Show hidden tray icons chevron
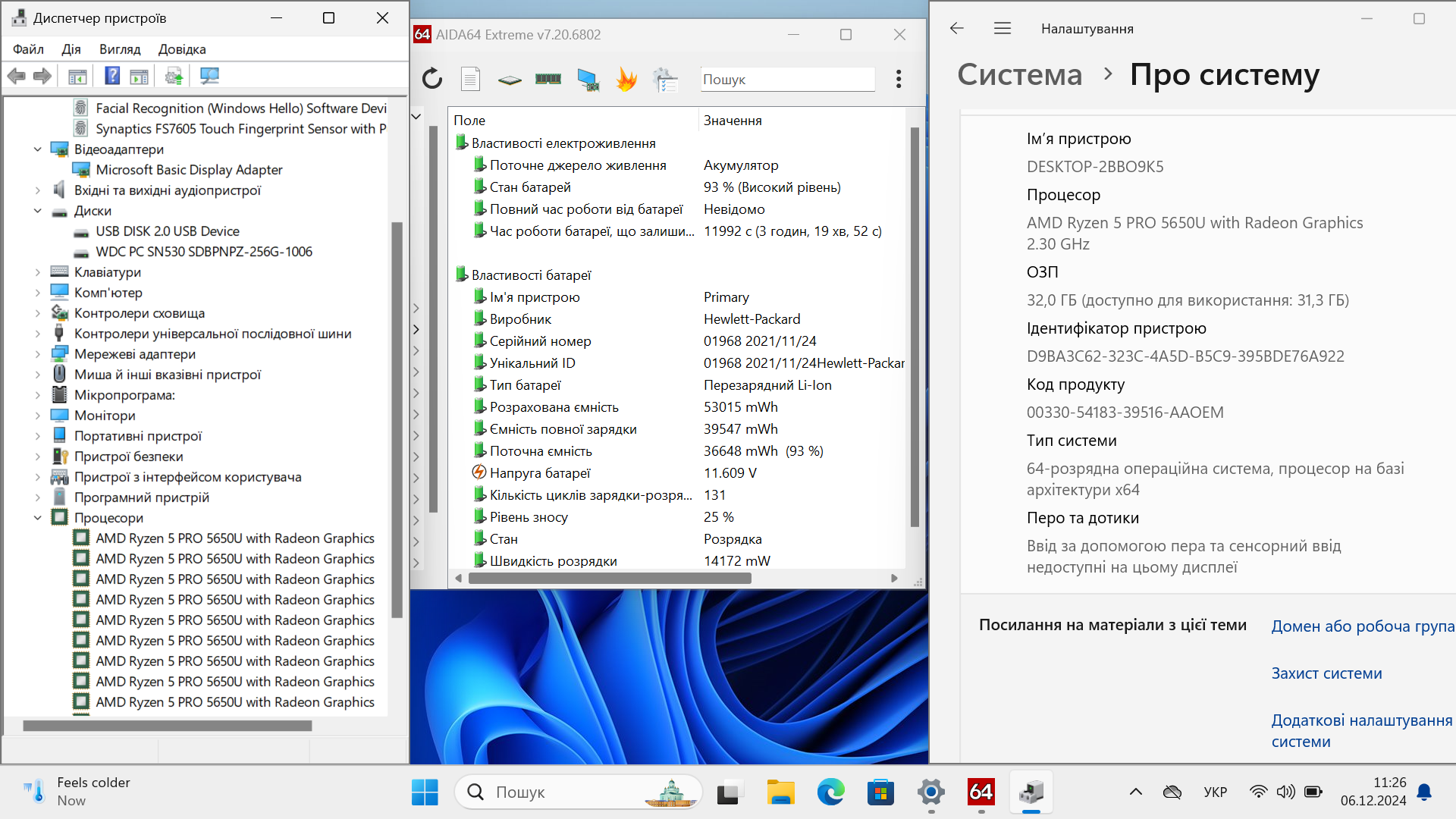This screenshot has width=1456, height=819. (x=1135, y=792)
